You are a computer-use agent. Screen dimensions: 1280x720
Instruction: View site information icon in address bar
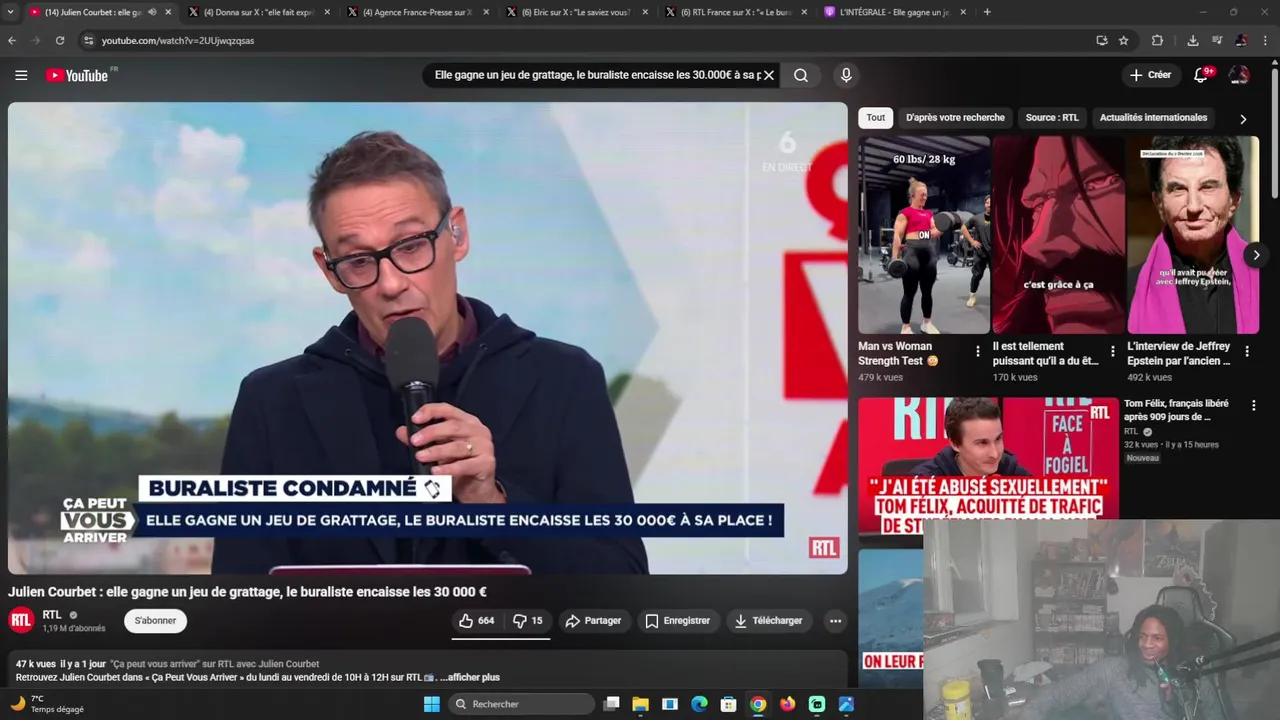click(x=88, y=40)
